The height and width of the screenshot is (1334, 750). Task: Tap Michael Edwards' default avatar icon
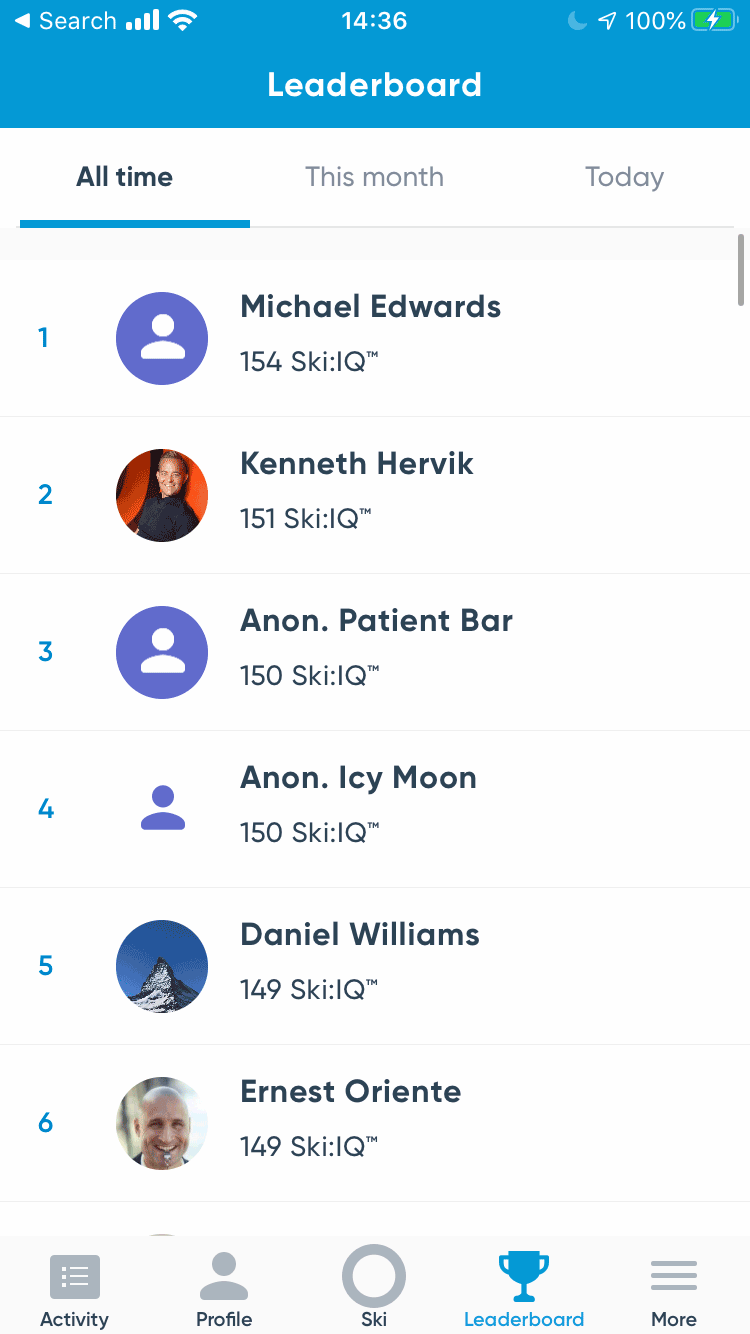click(x=162, y=338)
